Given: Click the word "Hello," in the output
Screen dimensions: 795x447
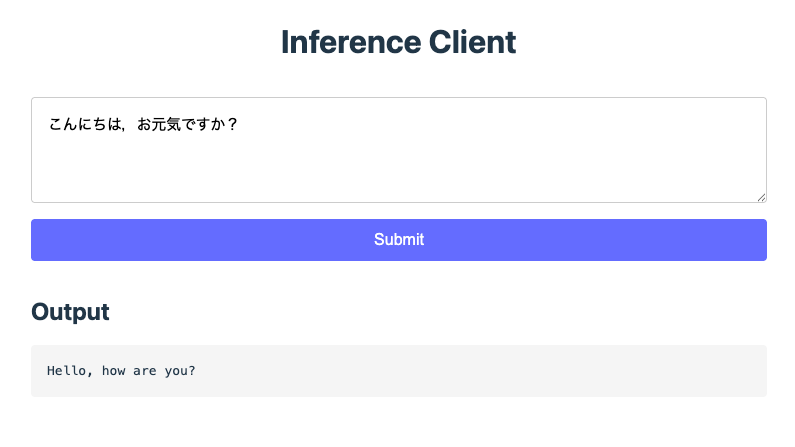Looking at the screenshot, I should (x=70, y=371).
